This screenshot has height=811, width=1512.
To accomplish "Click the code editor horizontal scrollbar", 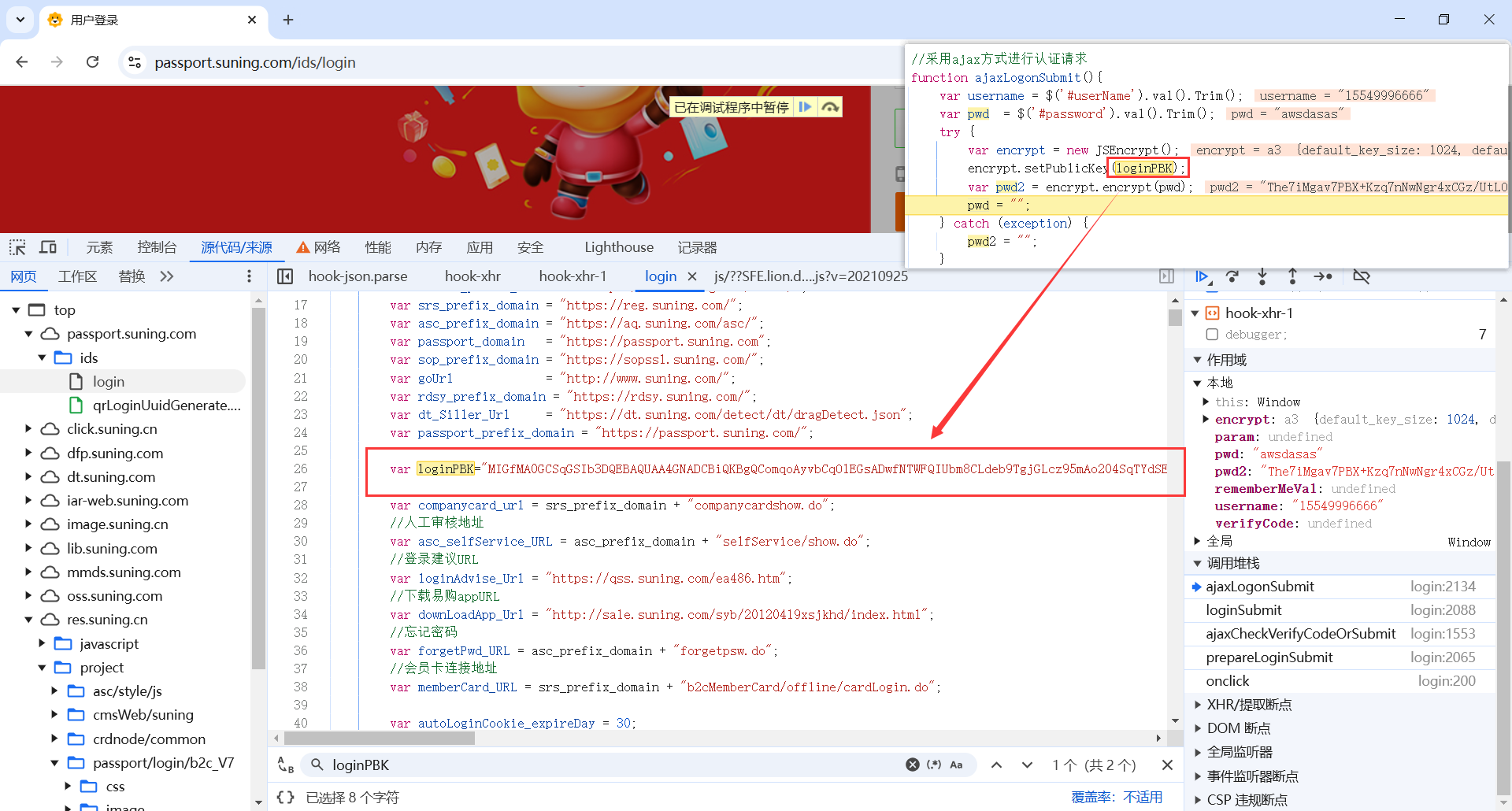I will [380, 739].
